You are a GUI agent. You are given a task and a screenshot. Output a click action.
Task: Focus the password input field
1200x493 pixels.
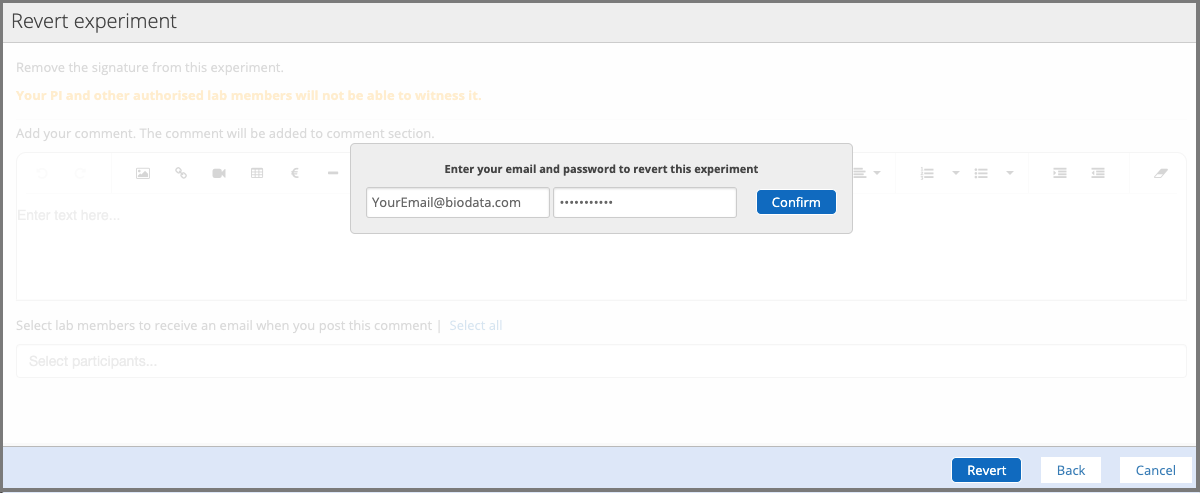point(645,202)
